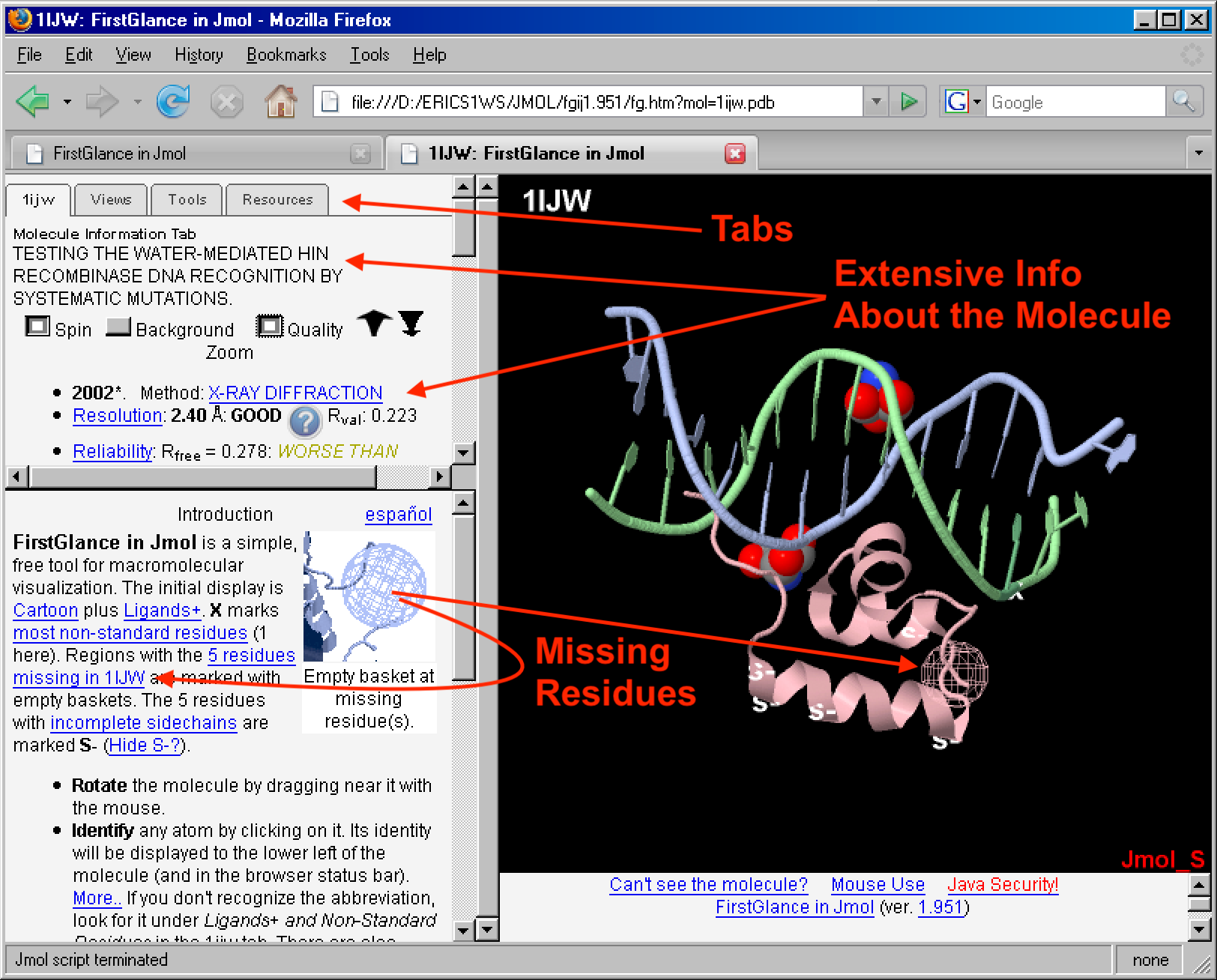Click down arrow of Introduction panel scrollbar

point(464,931)
